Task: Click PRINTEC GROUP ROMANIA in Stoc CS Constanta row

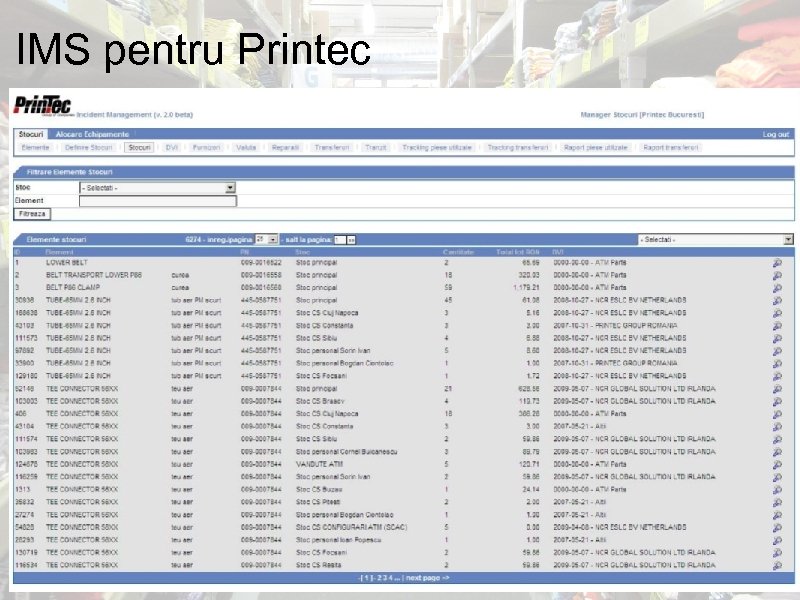Action: [636, 326]
